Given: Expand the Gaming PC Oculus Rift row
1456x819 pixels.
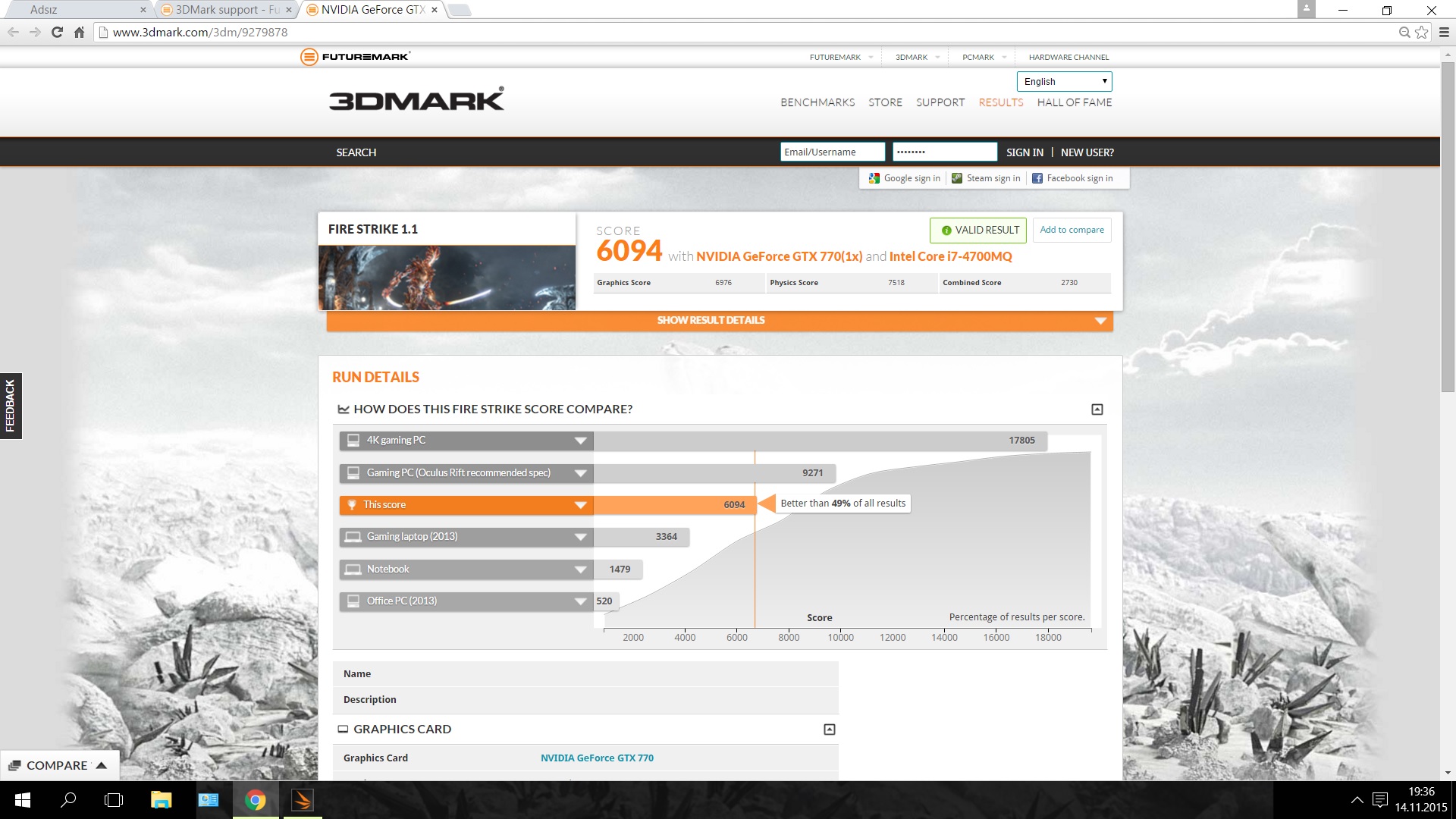Looking at the screenshot, I should click(x=580, y=473).
